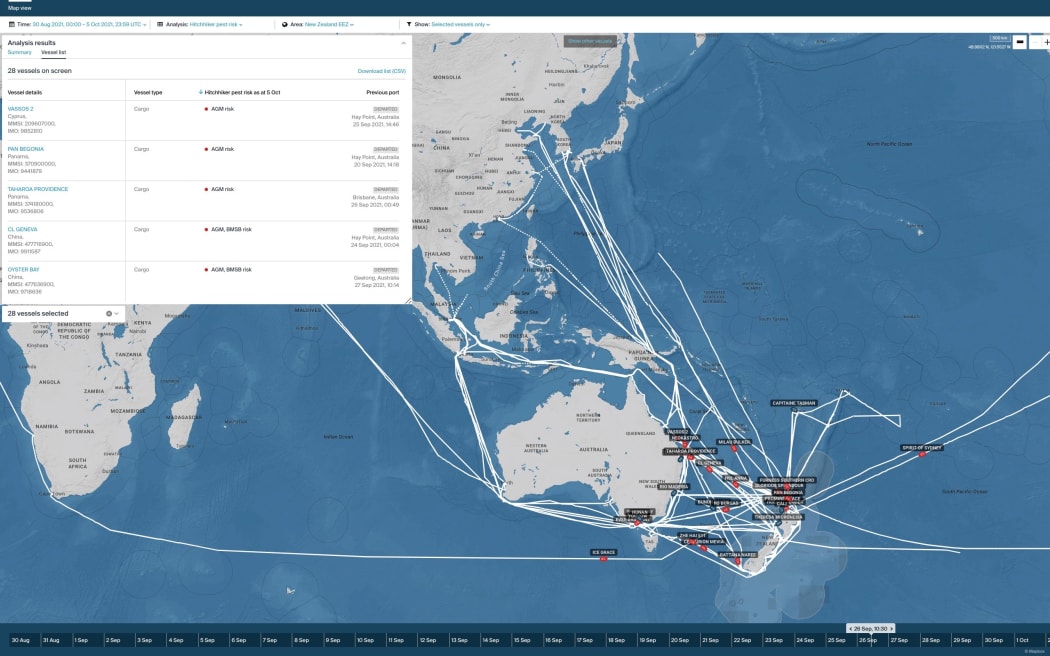Open the CL GENEVA vessel link in the list
This screenshot has width=1050, height=656.
click(x=22, y=229)
